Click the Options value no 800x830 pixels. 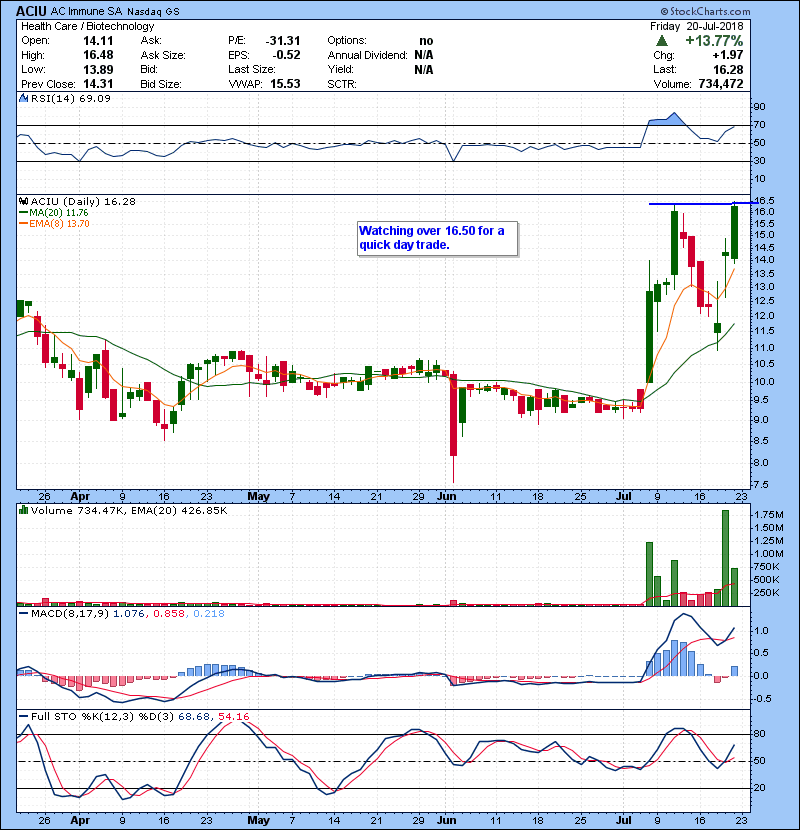pos(426,41)
